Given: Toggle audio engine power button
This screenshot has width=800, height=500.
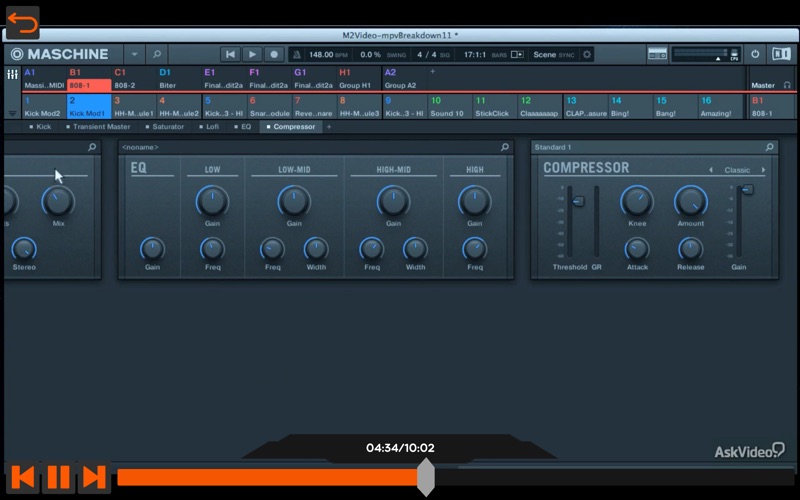Looking at the screenshot, I should point(755,54).
